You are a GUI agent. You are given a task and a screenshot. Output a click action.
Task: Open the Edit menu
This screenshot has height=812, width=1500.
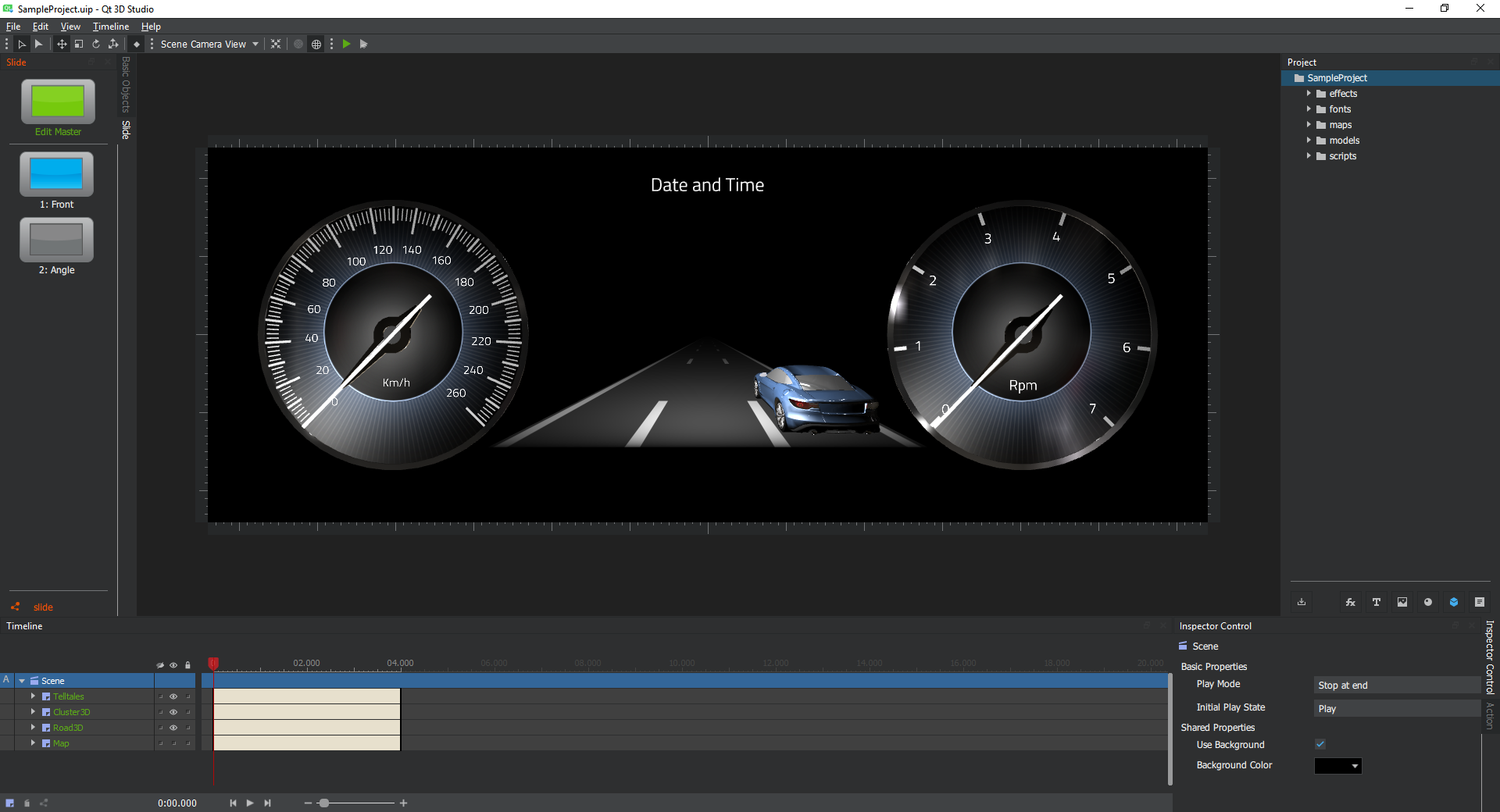[x=41, y=27]
